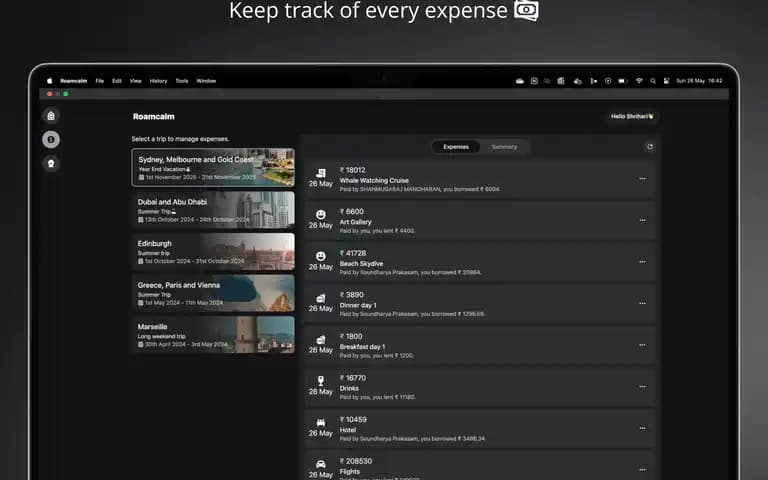Switch to the Summary tab
The width and height of the screenshot is (768, 480).
(x=504, y=147)
